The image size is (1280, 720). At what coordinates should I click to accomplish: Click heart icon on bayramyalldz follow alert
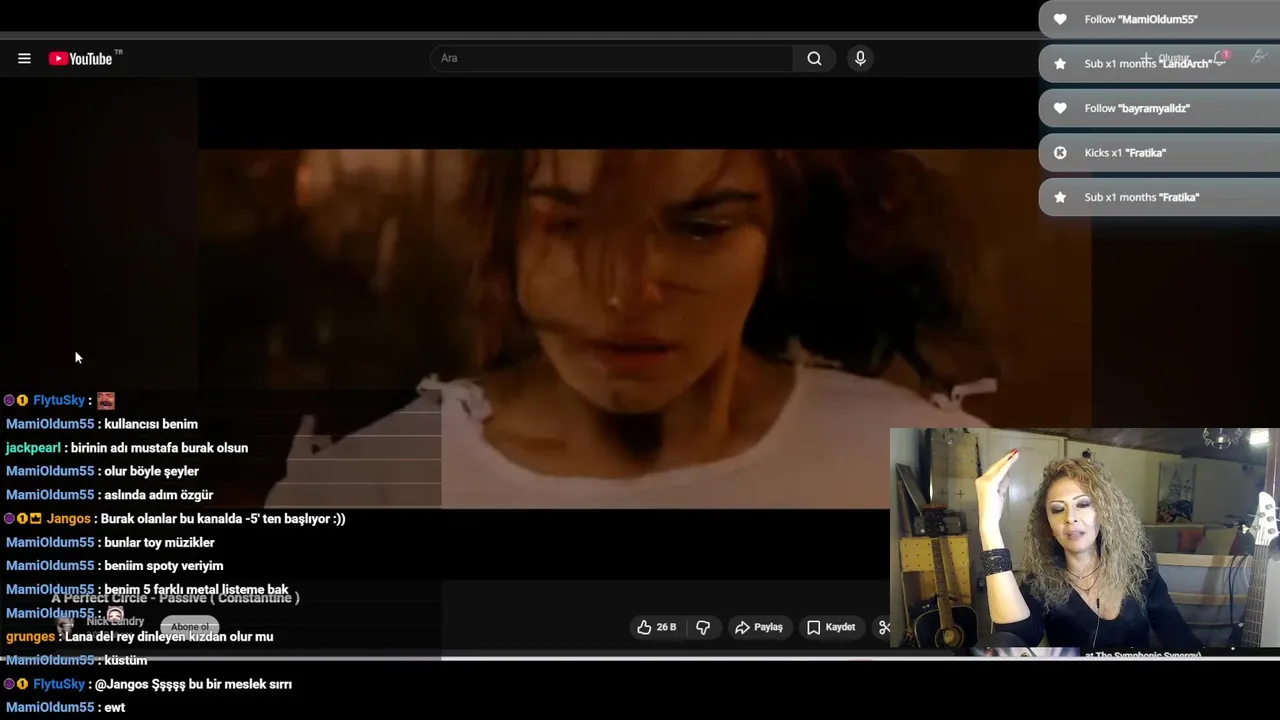(x=1060, y=108)
